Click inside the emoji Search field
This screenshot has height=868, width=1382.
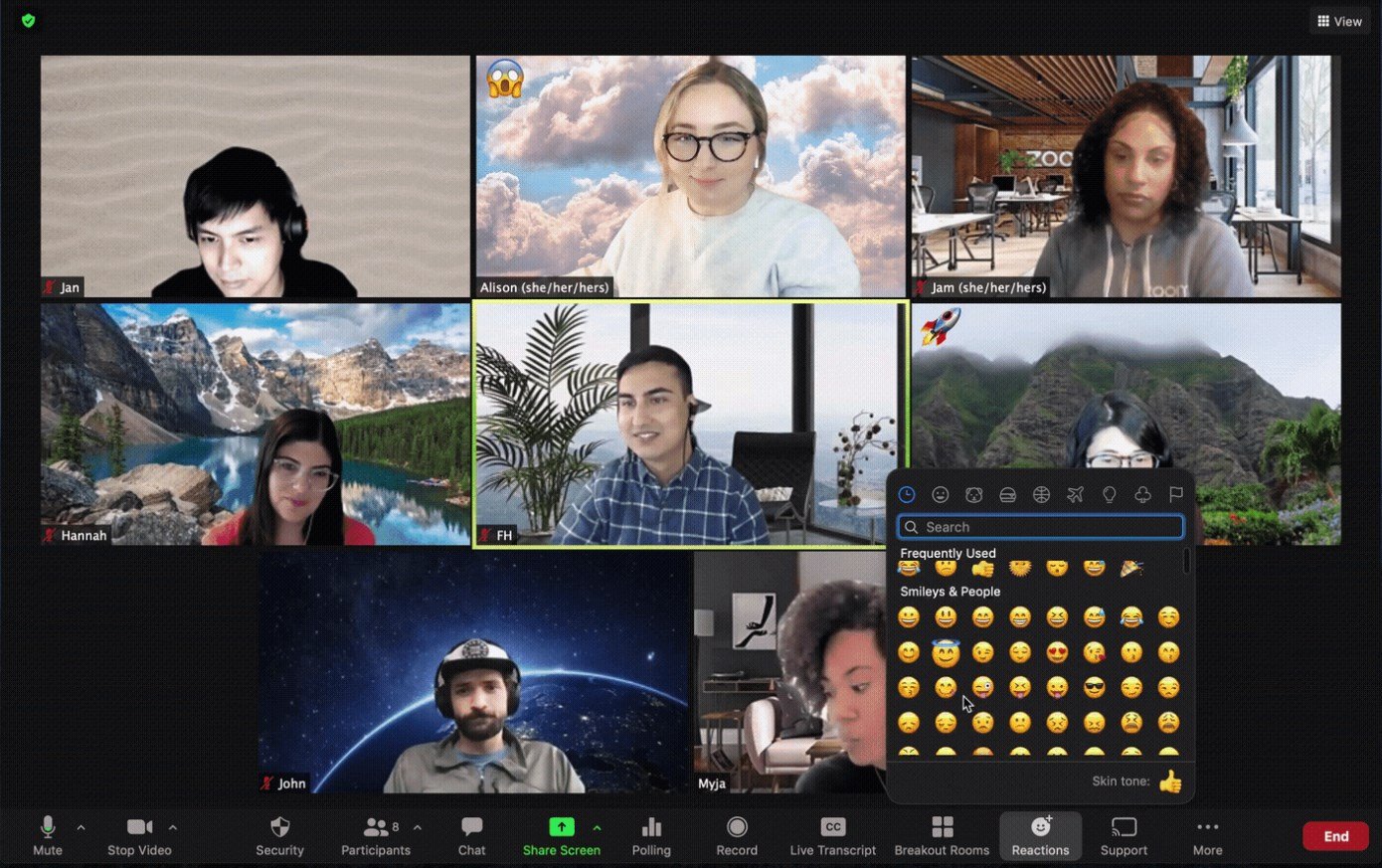1040,527
